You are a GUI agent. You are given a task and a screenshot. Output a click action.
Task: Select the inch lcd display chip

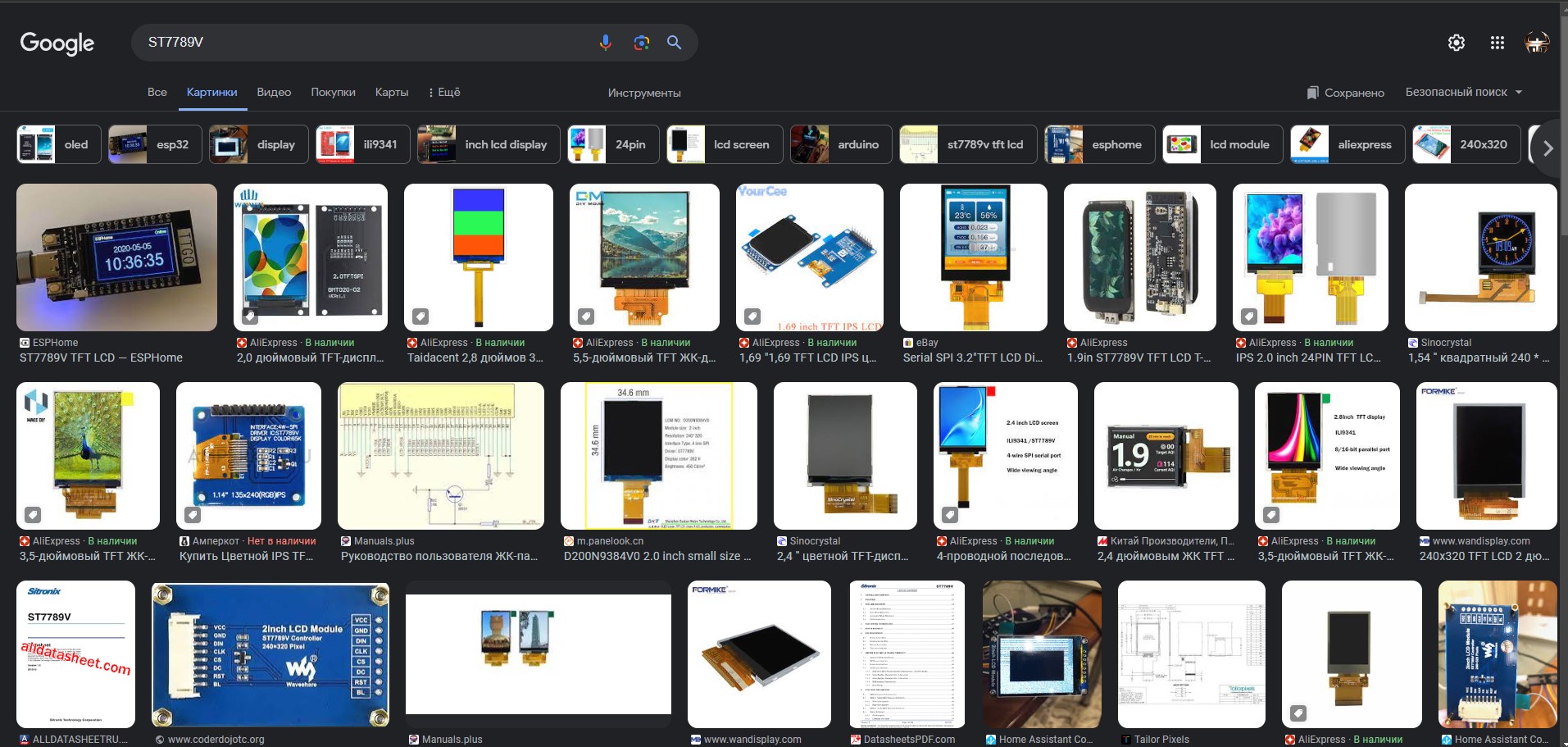[489, 144]
